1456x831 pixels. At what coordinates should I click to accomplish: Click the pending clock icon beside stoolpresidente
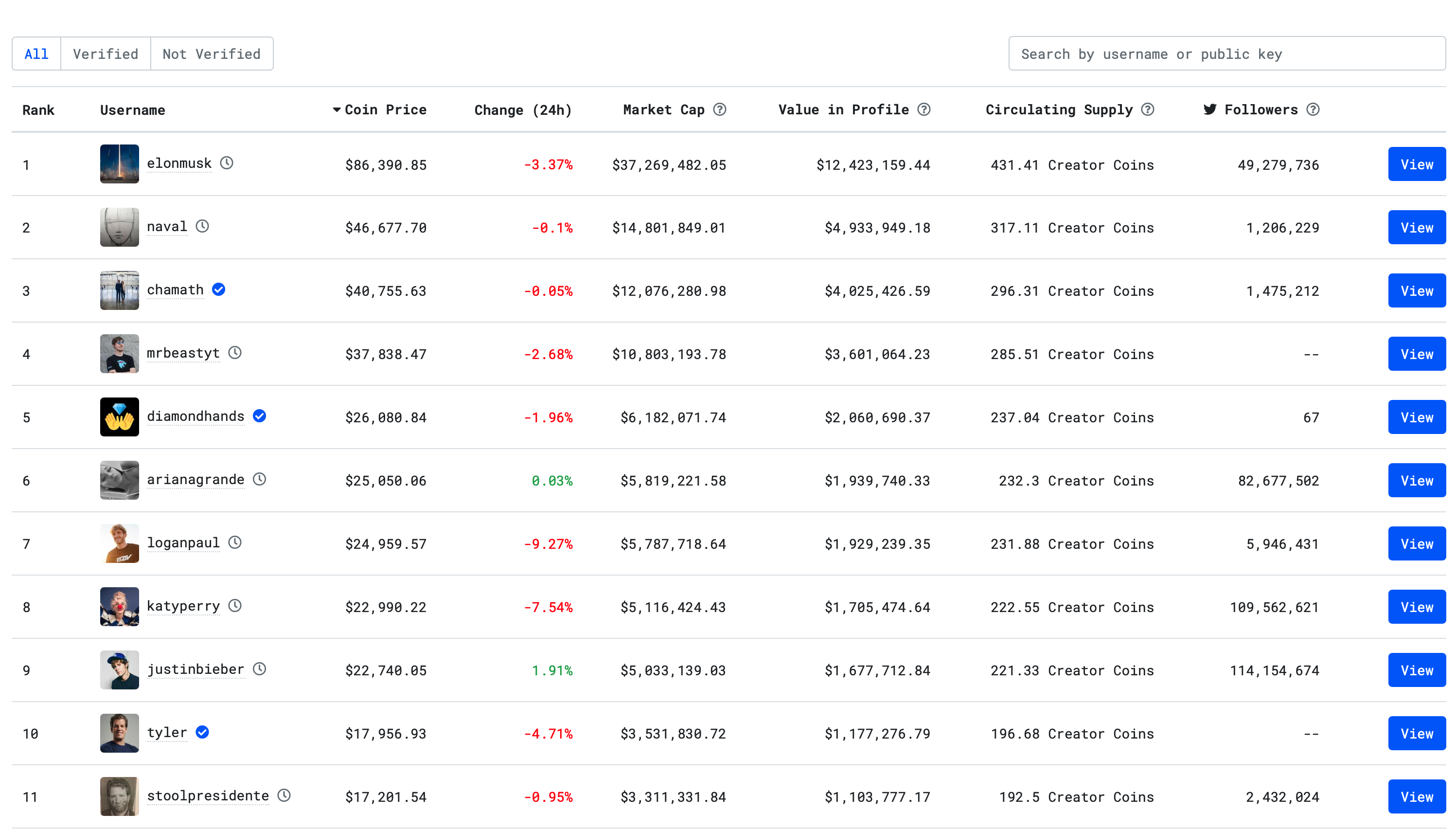coord(284,795)
